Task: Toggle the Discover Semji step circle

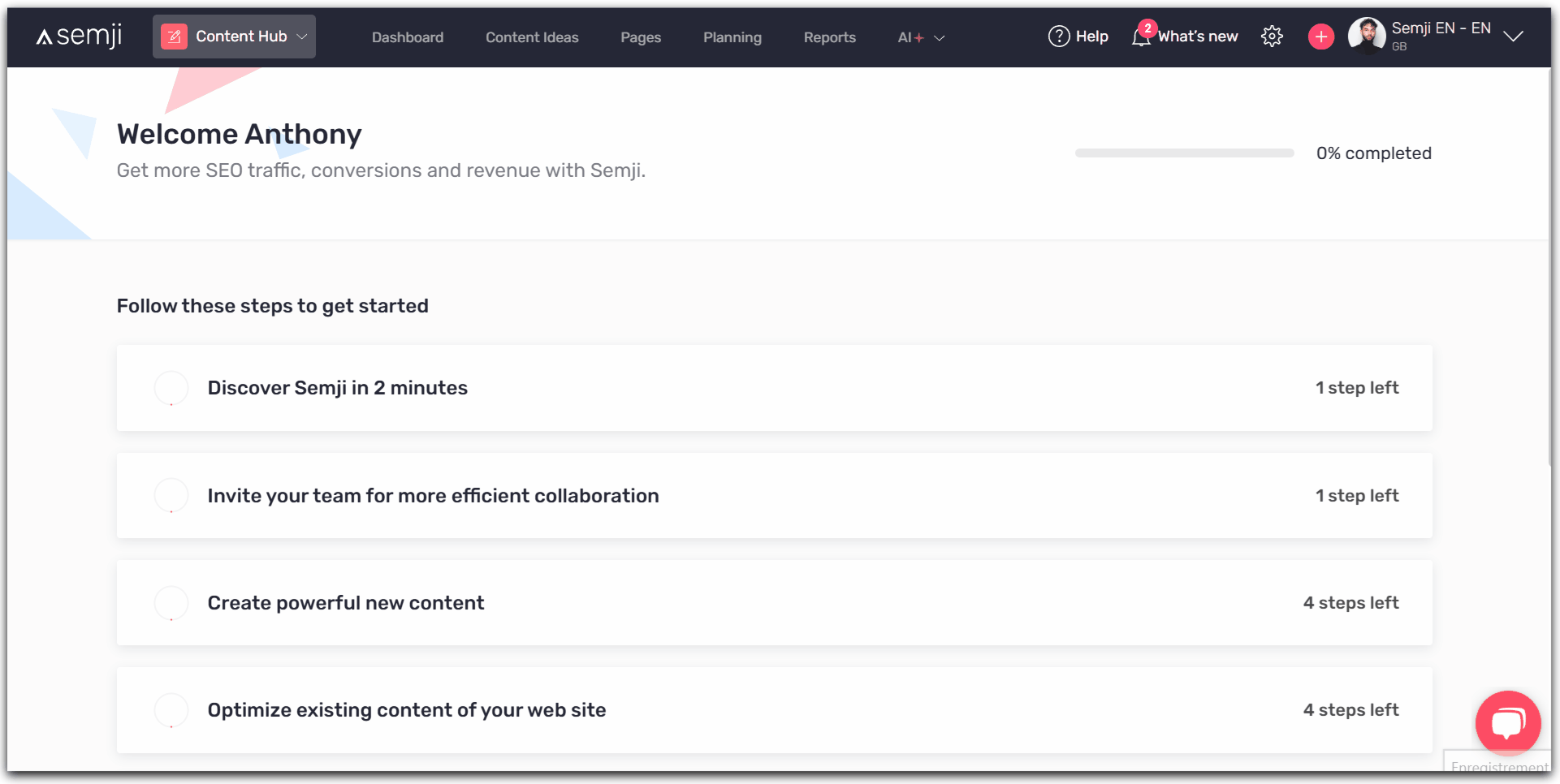Action: pyautogui.click(x=171, y=388)
